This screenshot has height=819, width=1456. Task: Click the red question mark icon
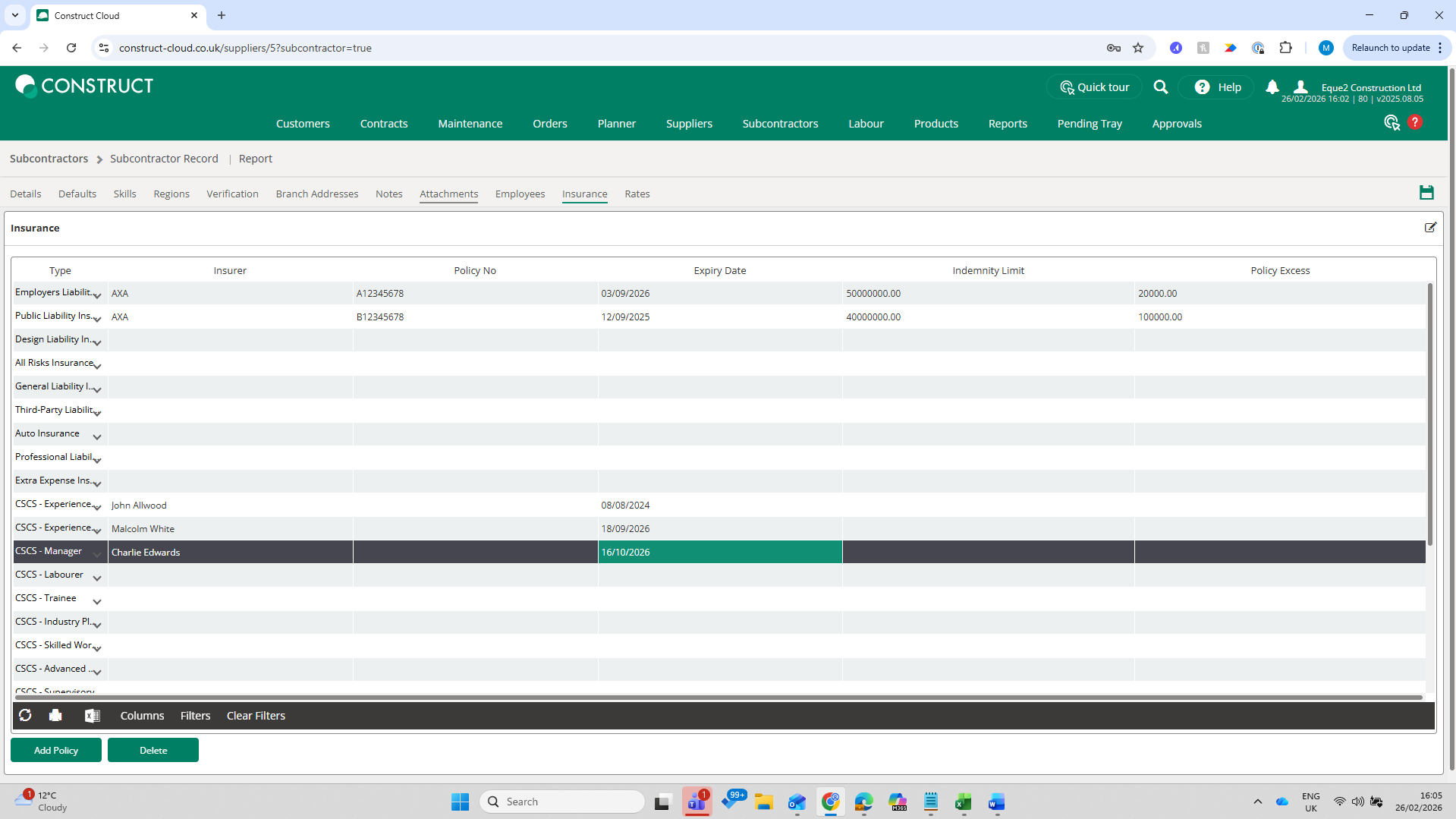[x=1415, y=122]
